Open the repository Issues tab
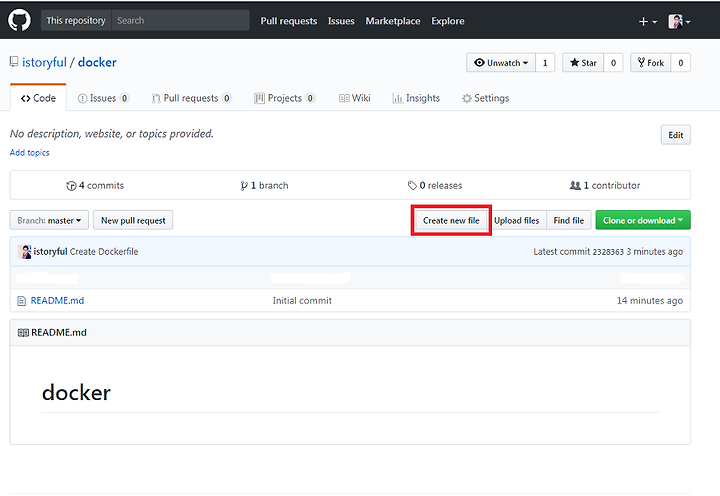 point(103,98)
